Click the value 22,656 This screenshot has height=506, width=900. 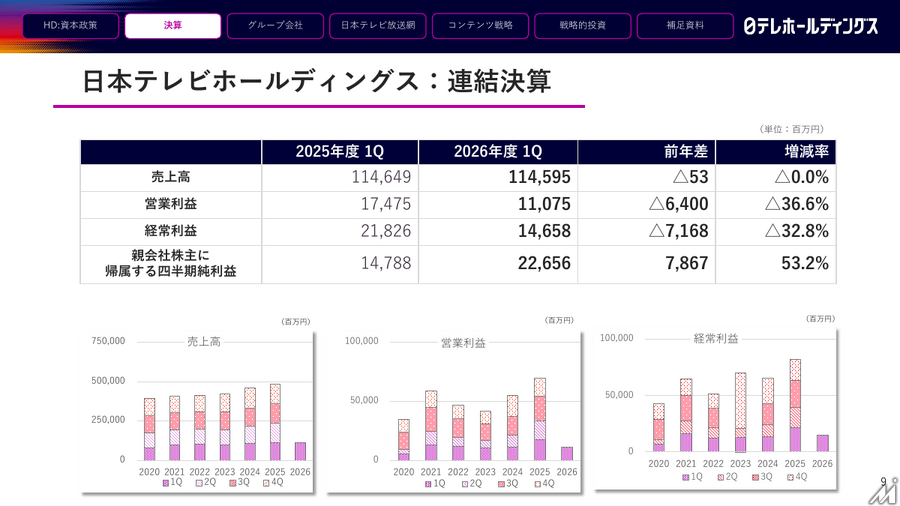click(544, 263)
